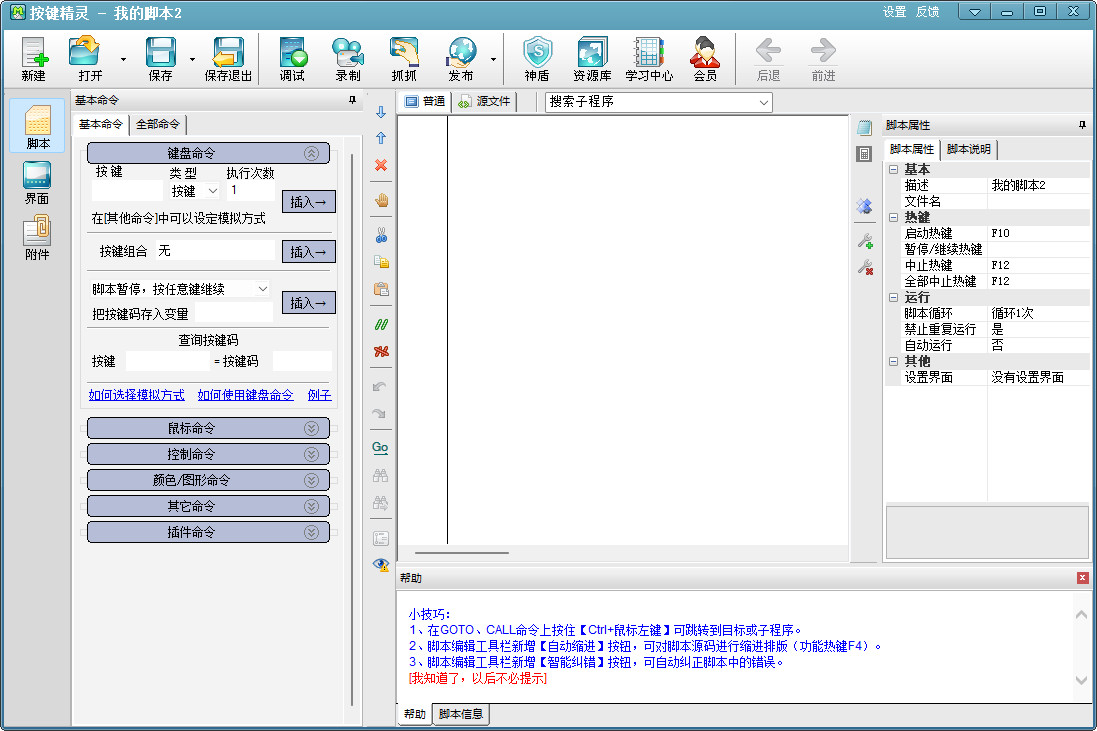The height and width of the screenshot is (731, 1097).
Task: Switch to 界面 in the left sidebar
Action: pos(37,183)
